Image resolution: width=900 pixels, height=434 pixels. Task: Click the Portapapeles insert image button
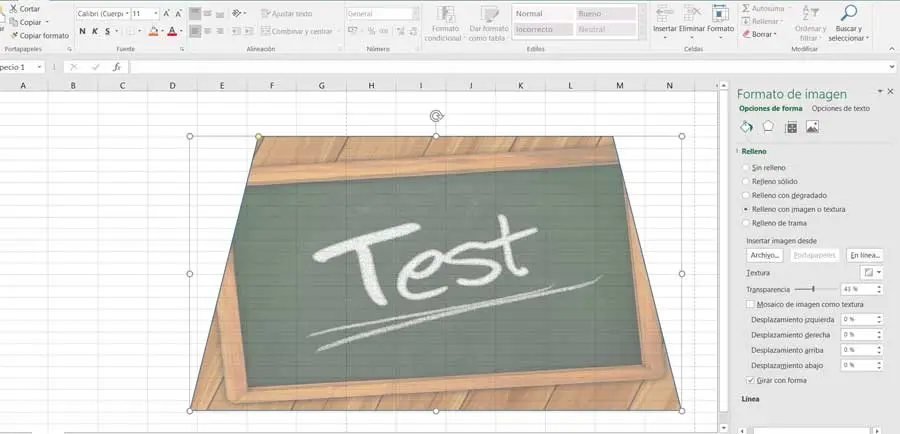[x=815, y=255]
